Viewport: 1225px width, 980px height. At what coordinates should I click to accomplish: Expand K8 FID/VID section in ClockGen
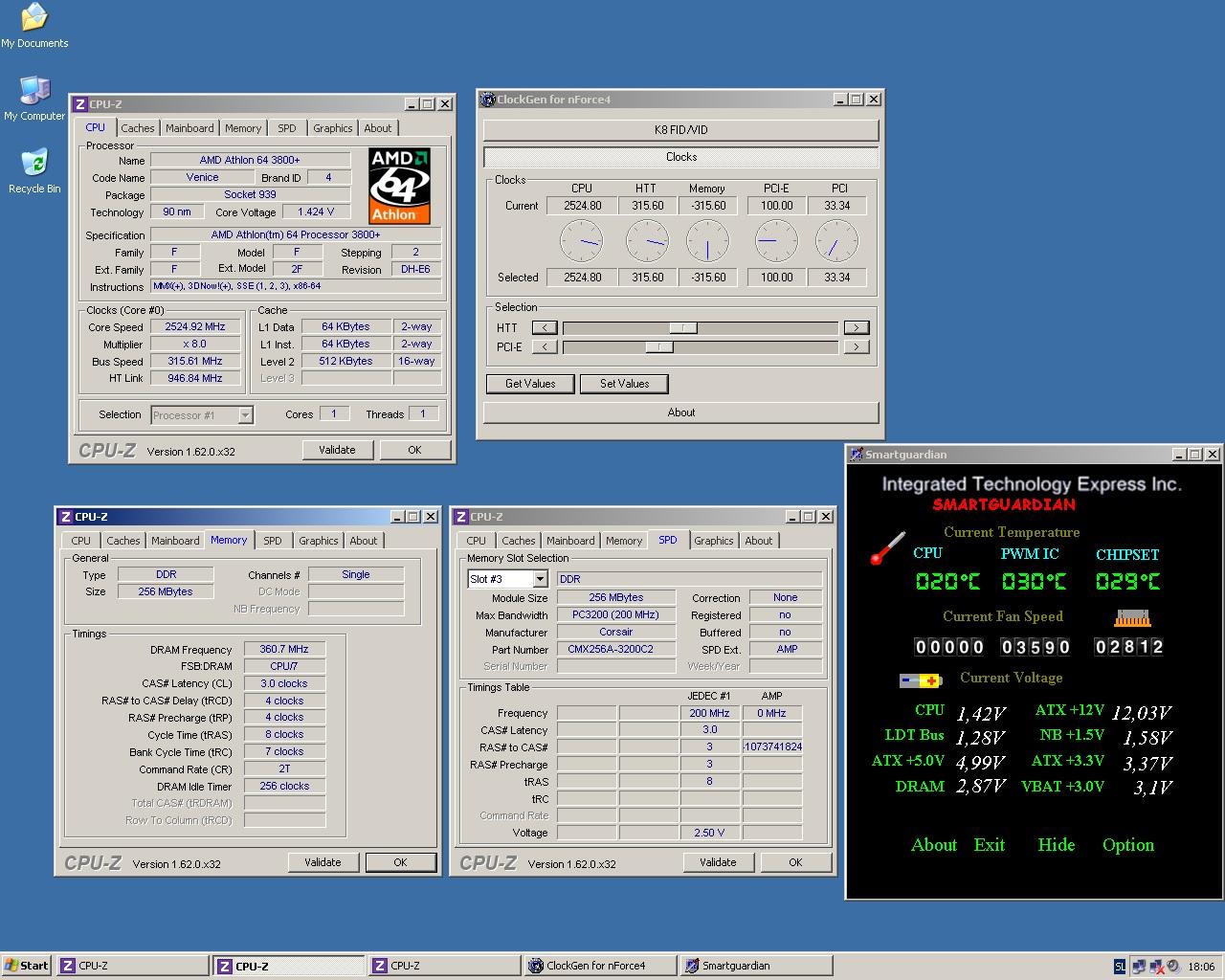click(681, 130)
